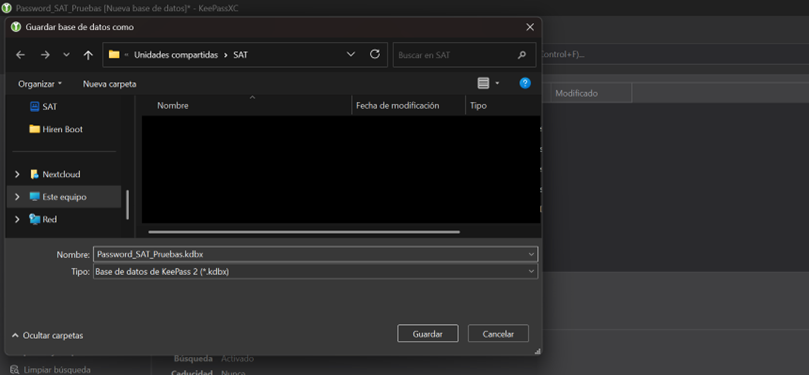809x375 pixels.
Task: Open the view options dropdown arrow
Action: 497,83
